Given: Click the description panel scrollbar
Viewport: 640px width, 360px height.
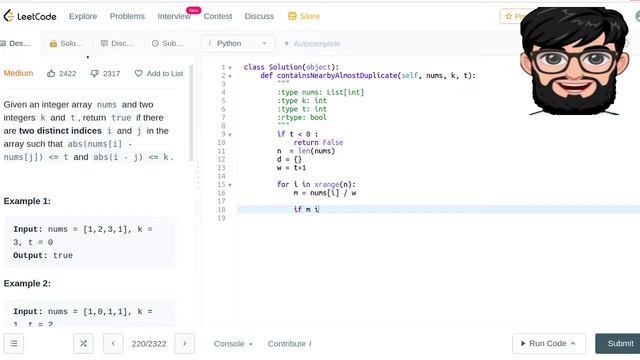Looking at the screenshot, I should click(191, 112).
